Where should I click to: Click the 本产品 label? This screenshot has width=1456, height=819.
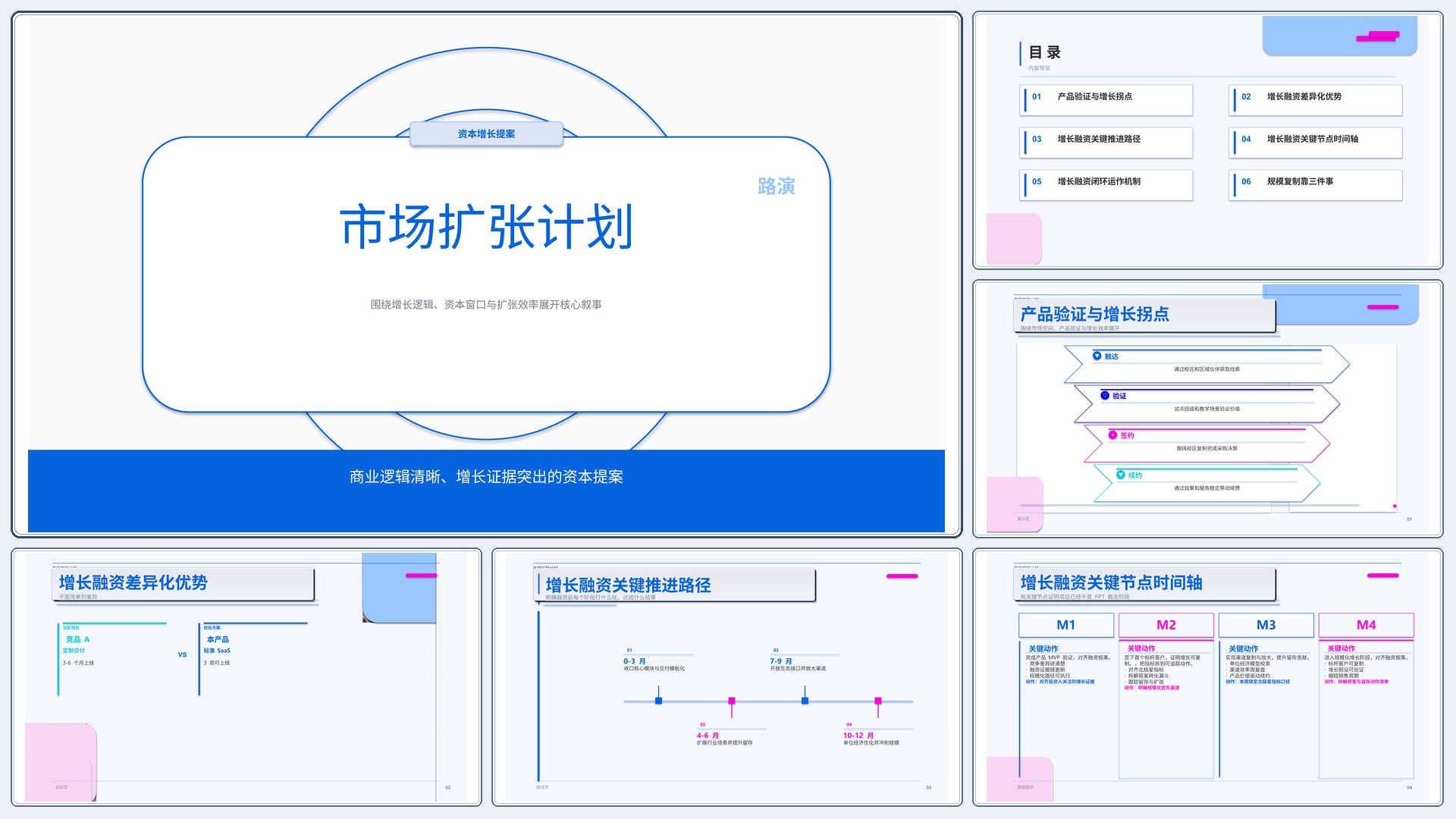(218, 639)
